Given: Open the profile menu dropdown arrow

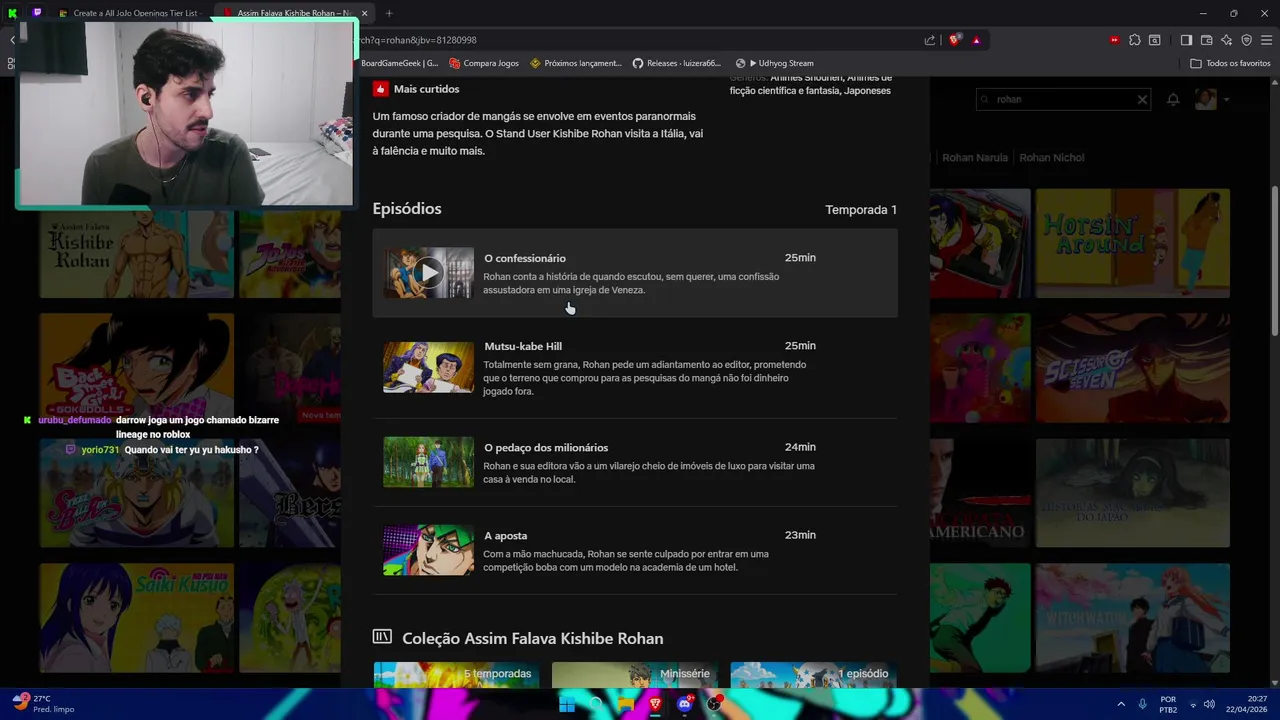Looking at the screenshot, I should click(1226, 99).
